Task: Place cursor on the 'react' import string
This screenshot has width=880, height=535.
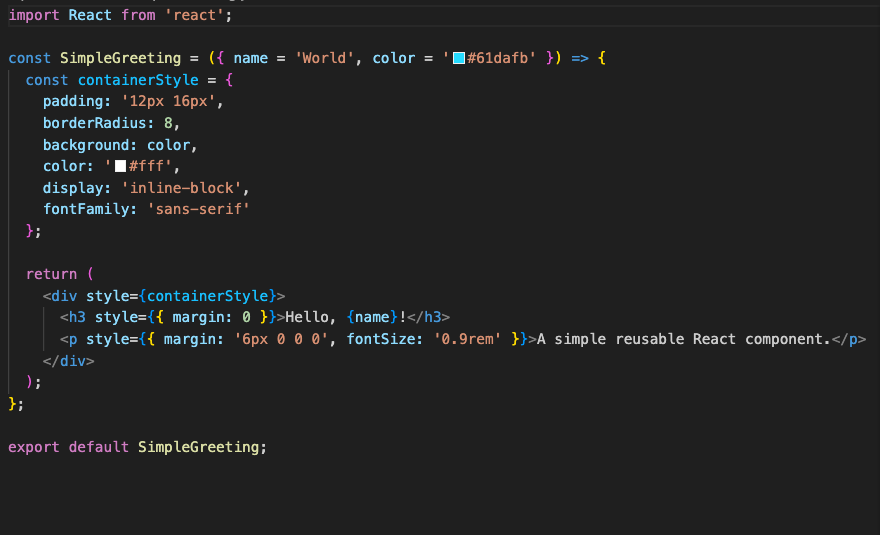Action: pos(208,16)
